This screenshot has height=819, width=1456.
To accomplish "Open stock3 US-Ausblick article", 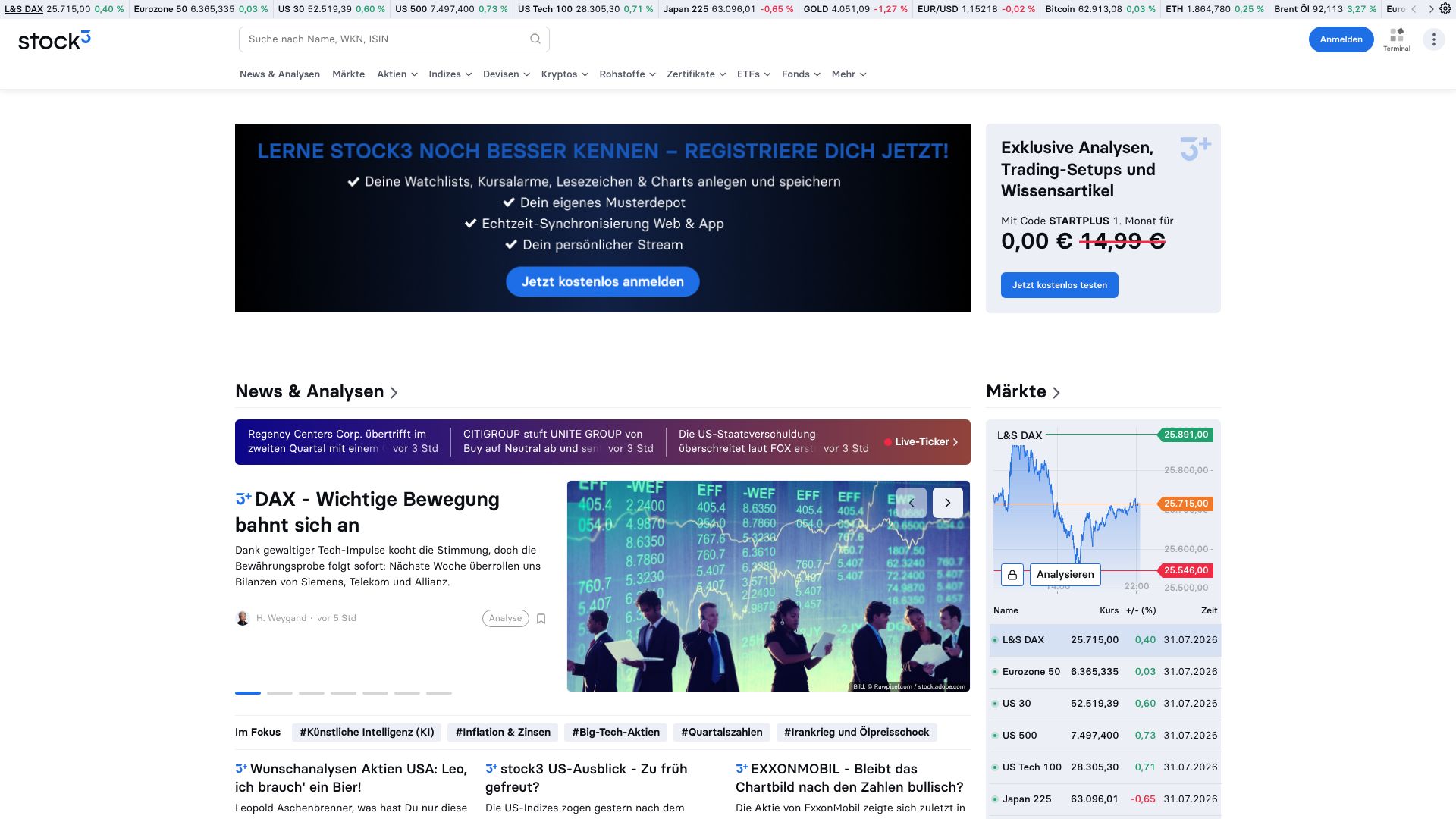I will click(586, 778).
